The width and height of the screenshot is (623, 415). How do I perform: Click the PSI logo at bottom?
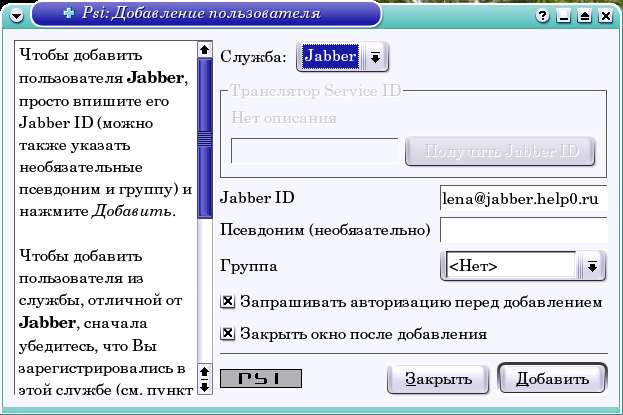[261, 378]
